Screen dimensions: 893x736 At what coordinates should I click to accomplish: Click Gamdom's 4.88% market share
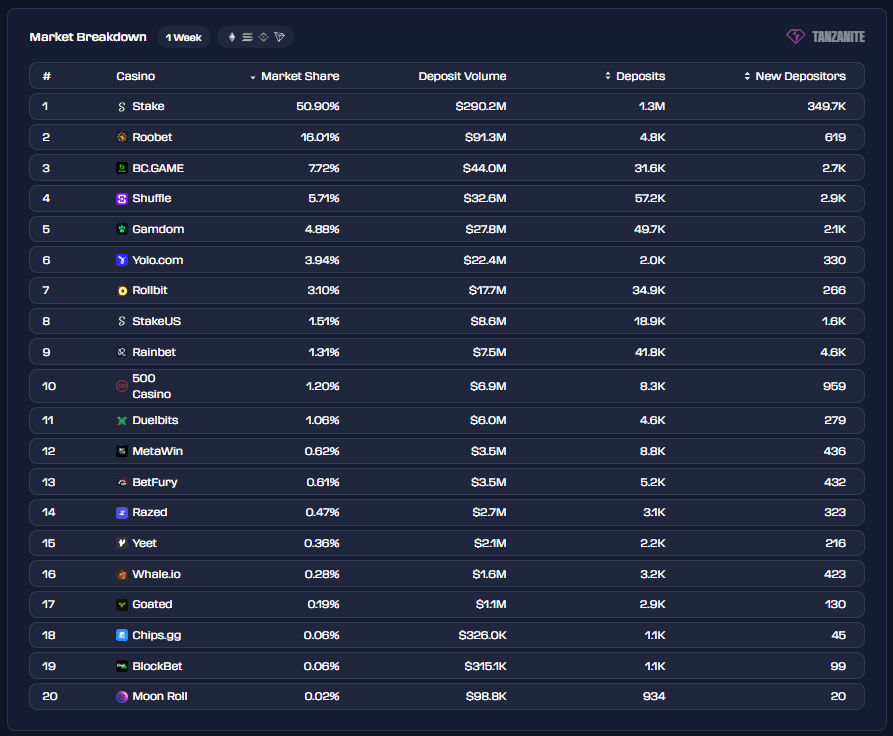tap(322, 229)
